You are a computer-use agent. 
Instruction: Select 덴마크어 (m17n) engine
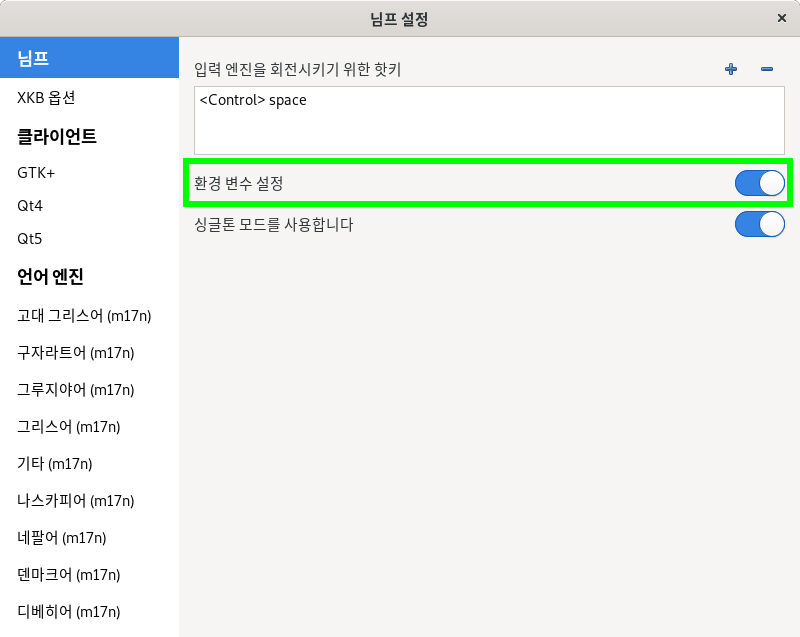coord(89,574)
